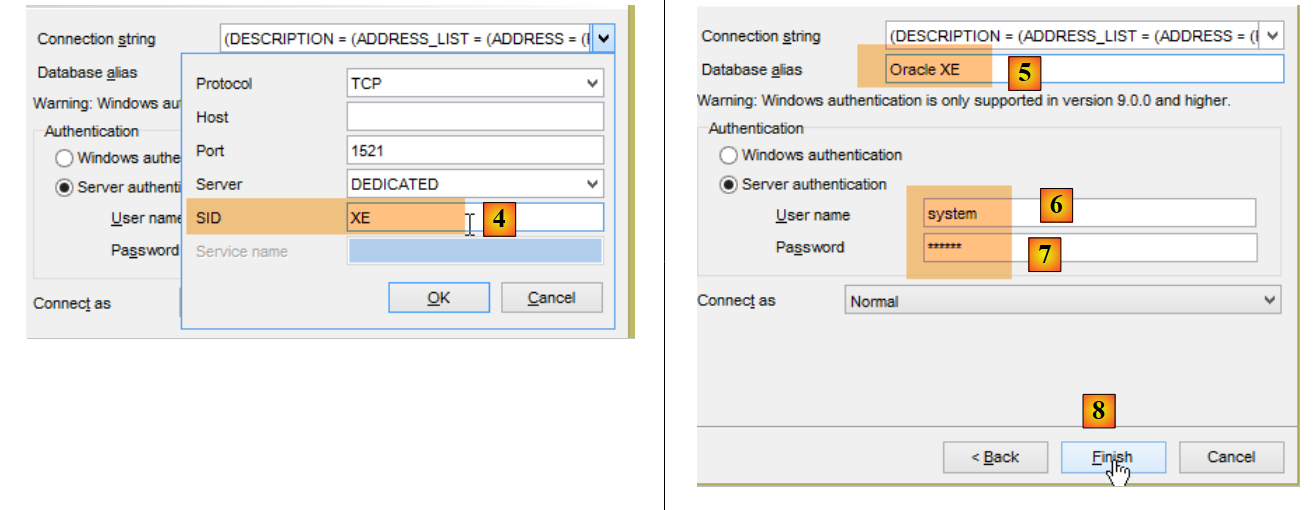This screenshot has height=510, width=1314.
Task: Open the Connect as dropdown showing Normal
Action: [1062, 301]
